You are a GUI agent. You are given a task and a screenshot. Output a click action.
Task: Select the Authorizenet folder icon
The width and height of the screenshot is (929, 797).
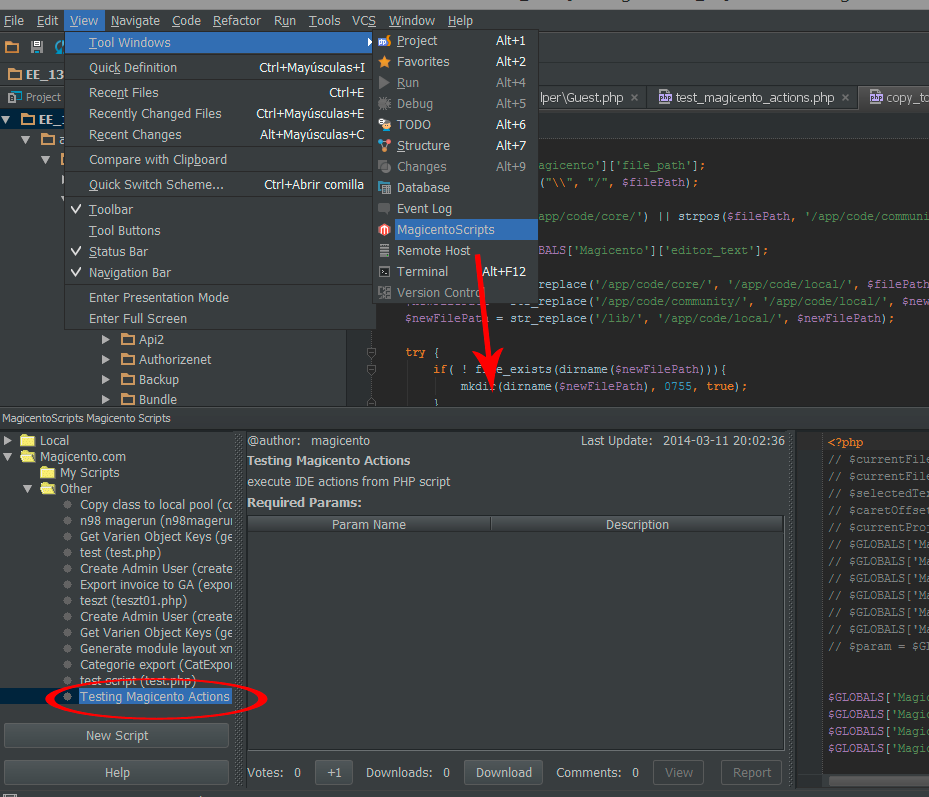tap(128, 360)
